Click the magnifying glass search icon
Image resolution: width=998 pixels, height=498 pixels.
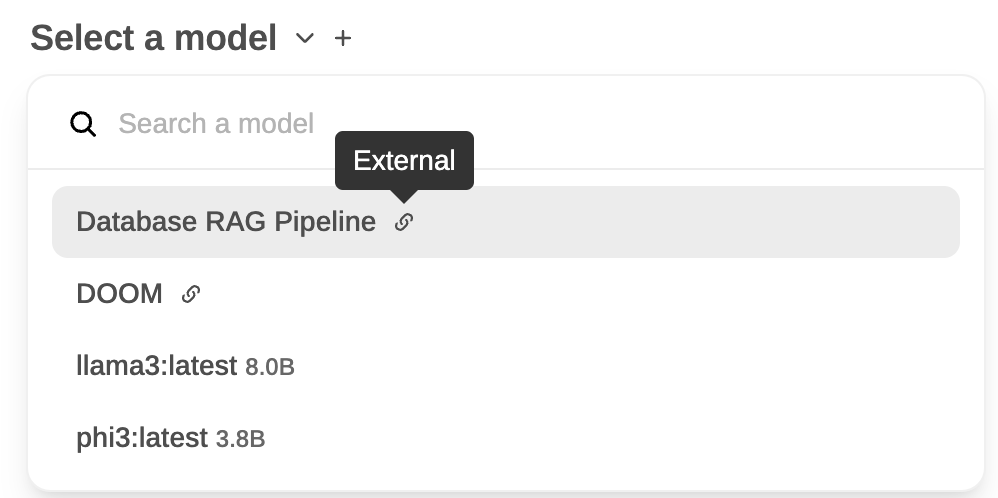(x=83, y=124)
